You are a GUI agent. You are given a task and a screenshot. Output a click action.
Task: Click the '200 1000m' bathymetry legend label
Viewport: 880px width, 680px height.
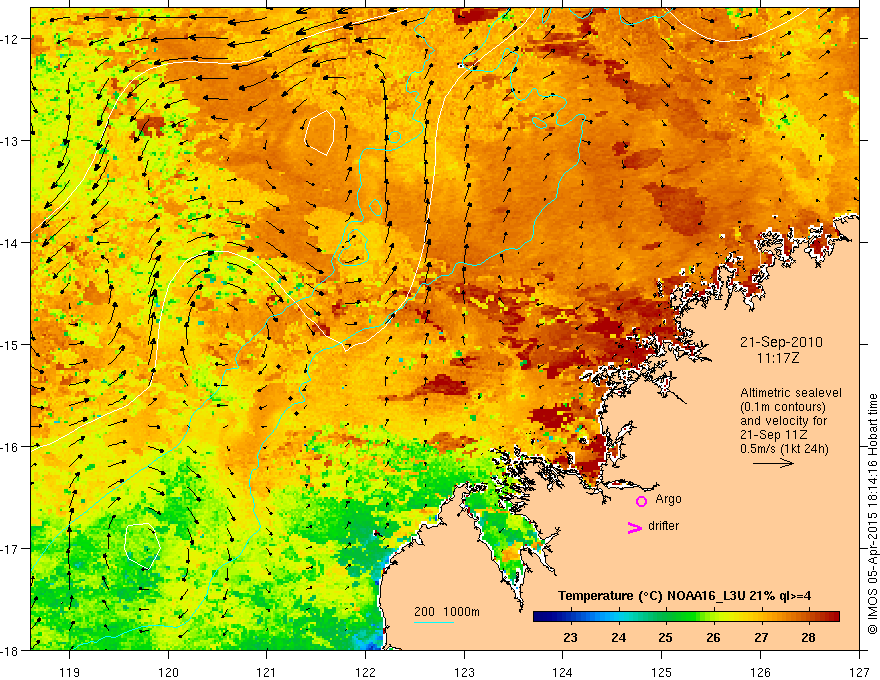(447, 612)
